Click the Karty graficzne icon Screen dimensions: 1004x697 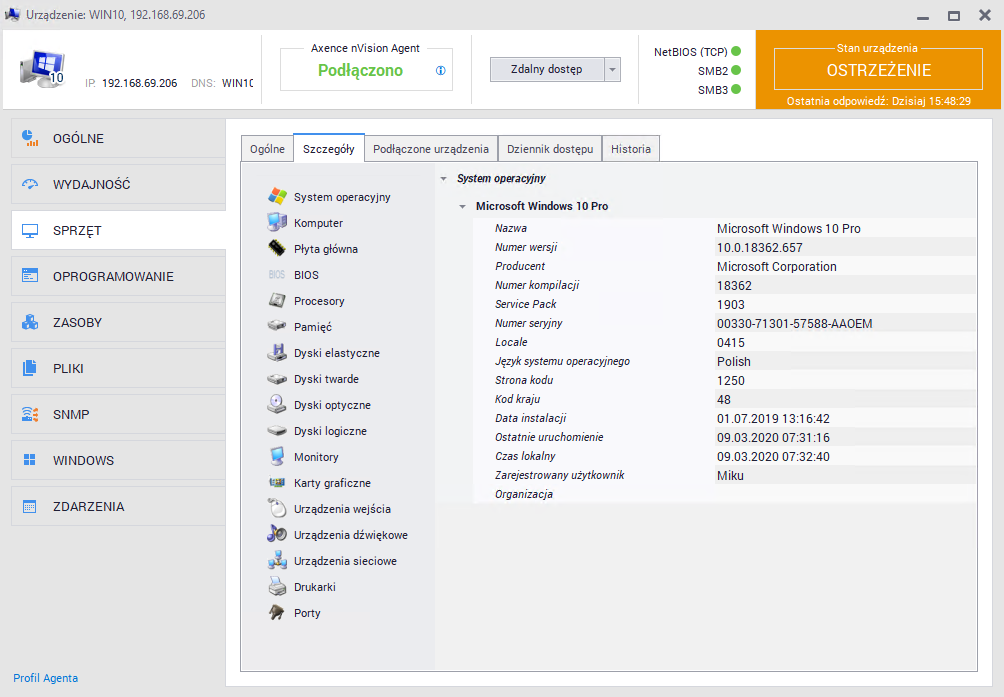point(277,483)
